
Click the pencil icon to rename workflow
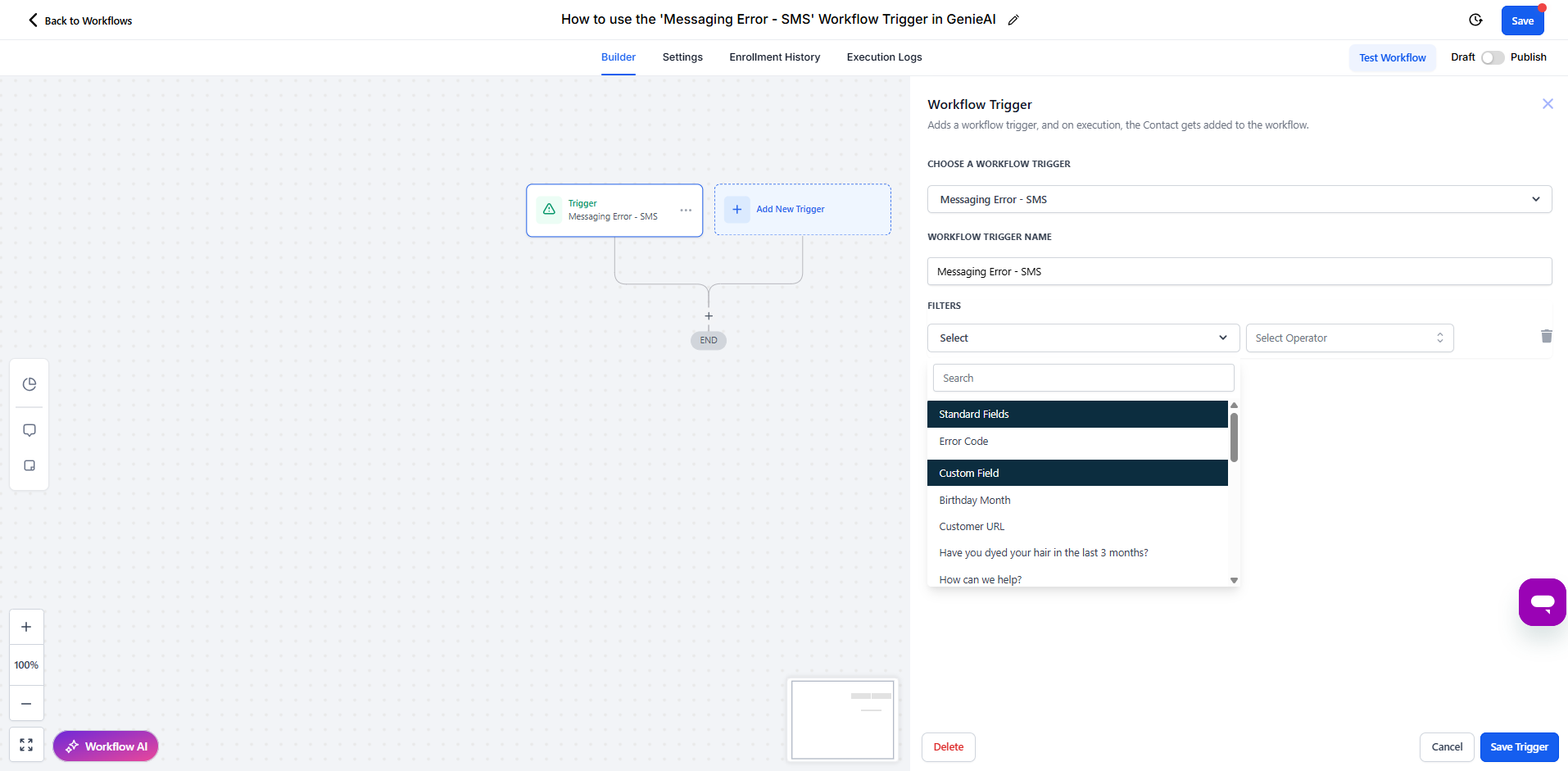point(1014,19)
